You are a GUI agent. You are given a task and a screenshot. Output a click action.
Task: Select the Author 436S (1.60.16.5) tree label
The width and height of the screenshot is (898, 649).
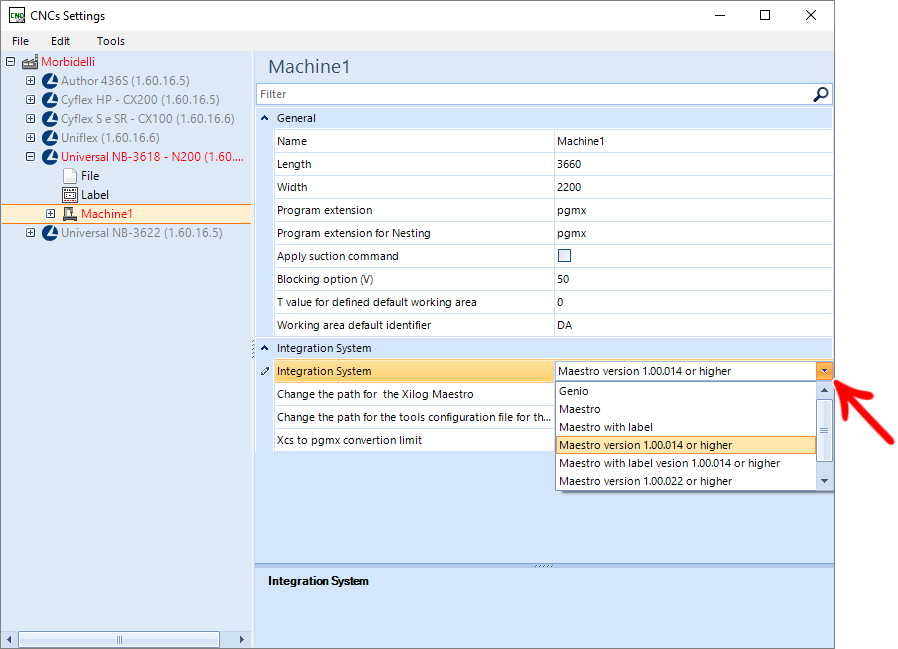[x=125, y=81]
